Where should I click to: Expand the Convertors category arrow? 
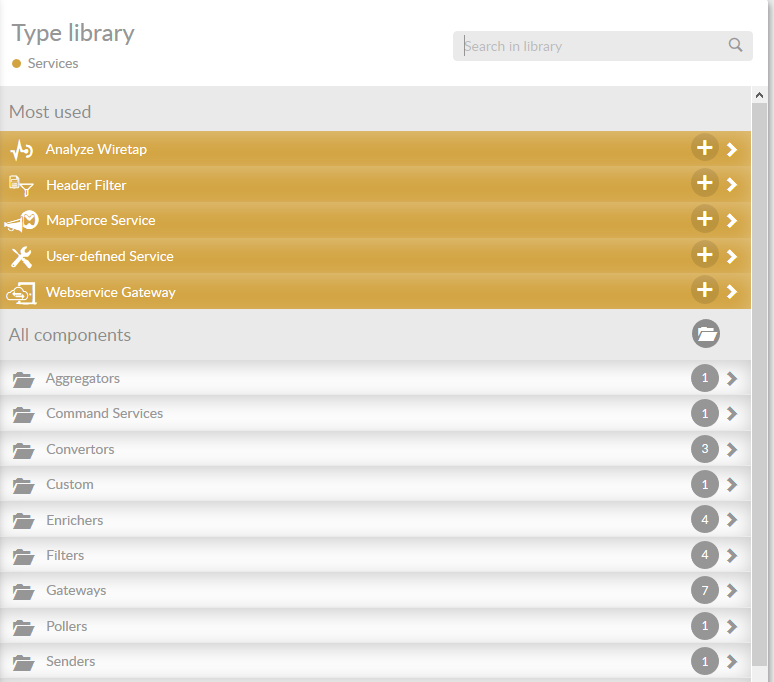(x=732, y=450)
